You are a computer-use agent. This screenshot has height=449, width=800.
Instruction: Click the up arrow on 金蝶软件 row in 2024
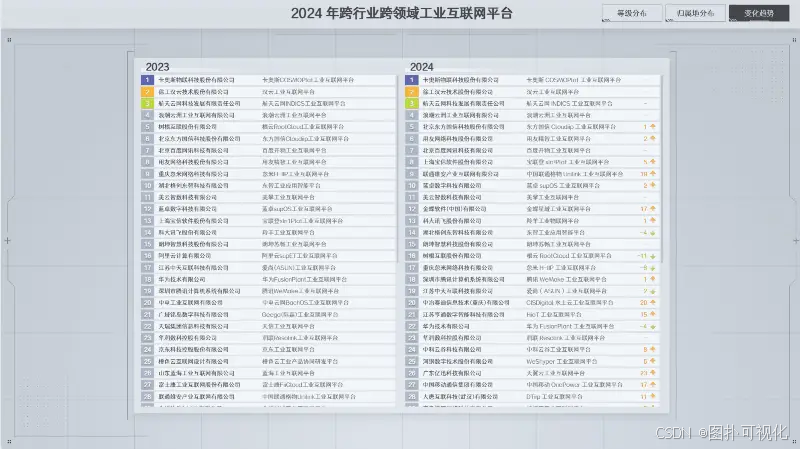[653, 209]
